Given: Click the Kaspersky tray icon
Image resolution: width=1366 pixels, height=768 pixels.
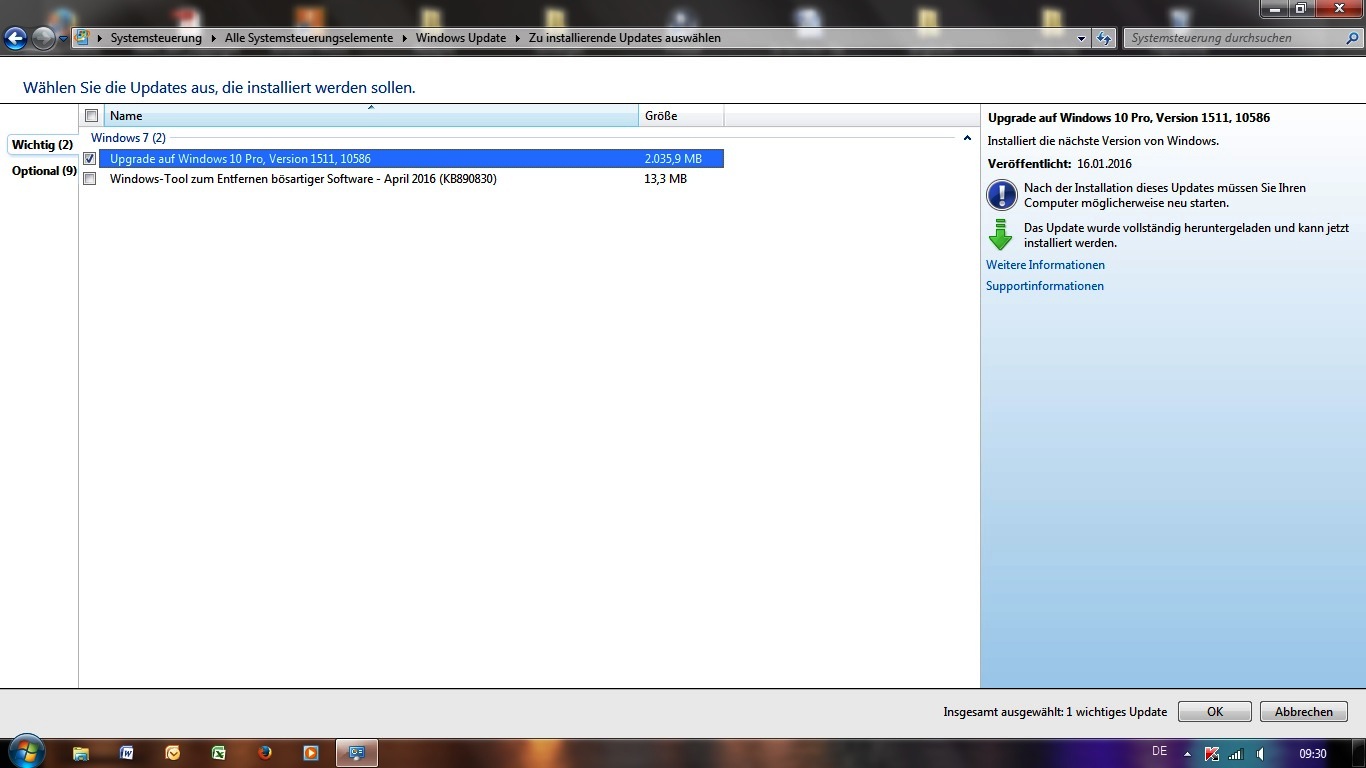Looking at the screenshot, I should 1212,753.
